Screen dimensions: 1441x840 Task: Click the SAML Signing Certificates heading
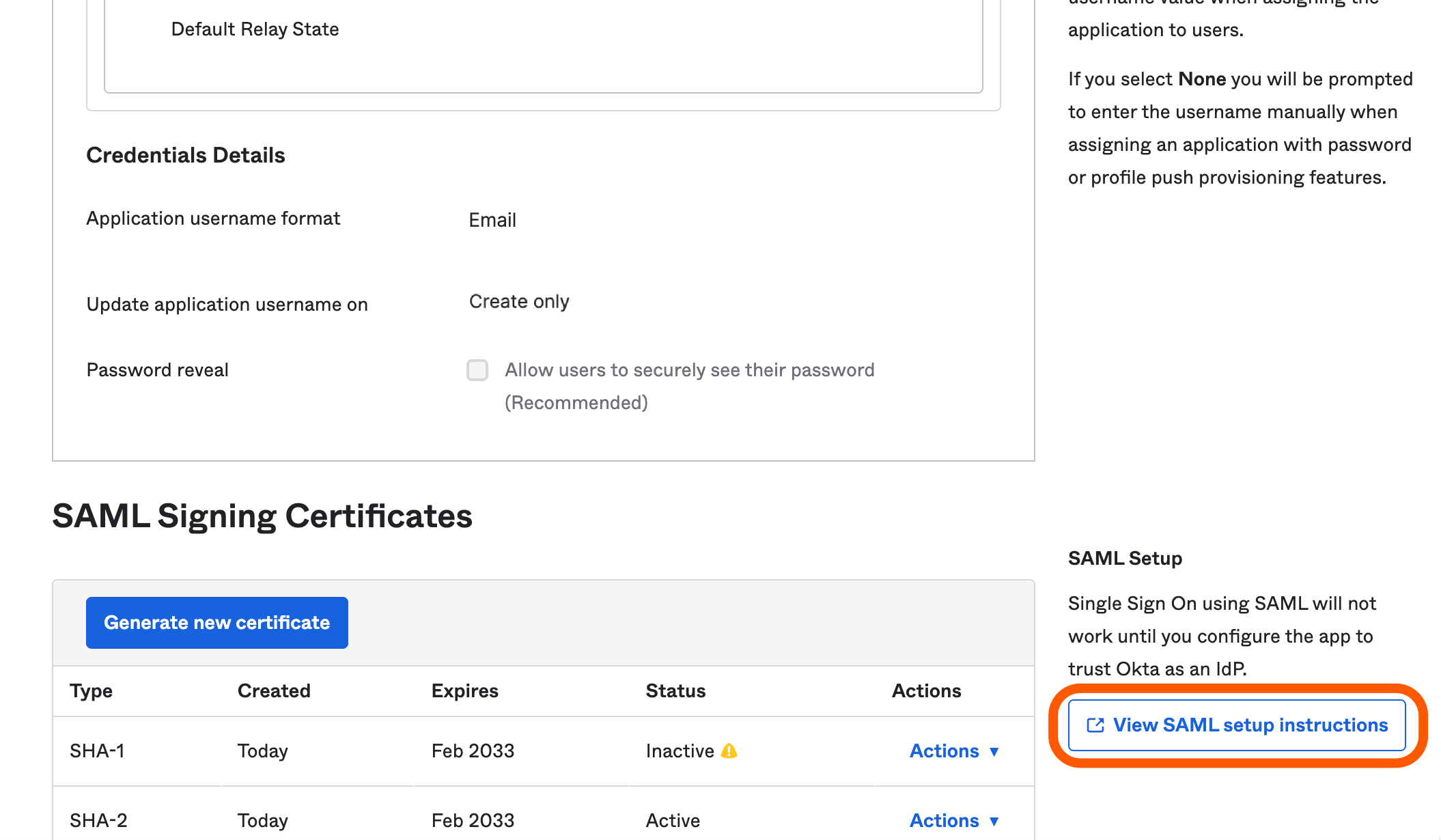[x=262, y=516]
